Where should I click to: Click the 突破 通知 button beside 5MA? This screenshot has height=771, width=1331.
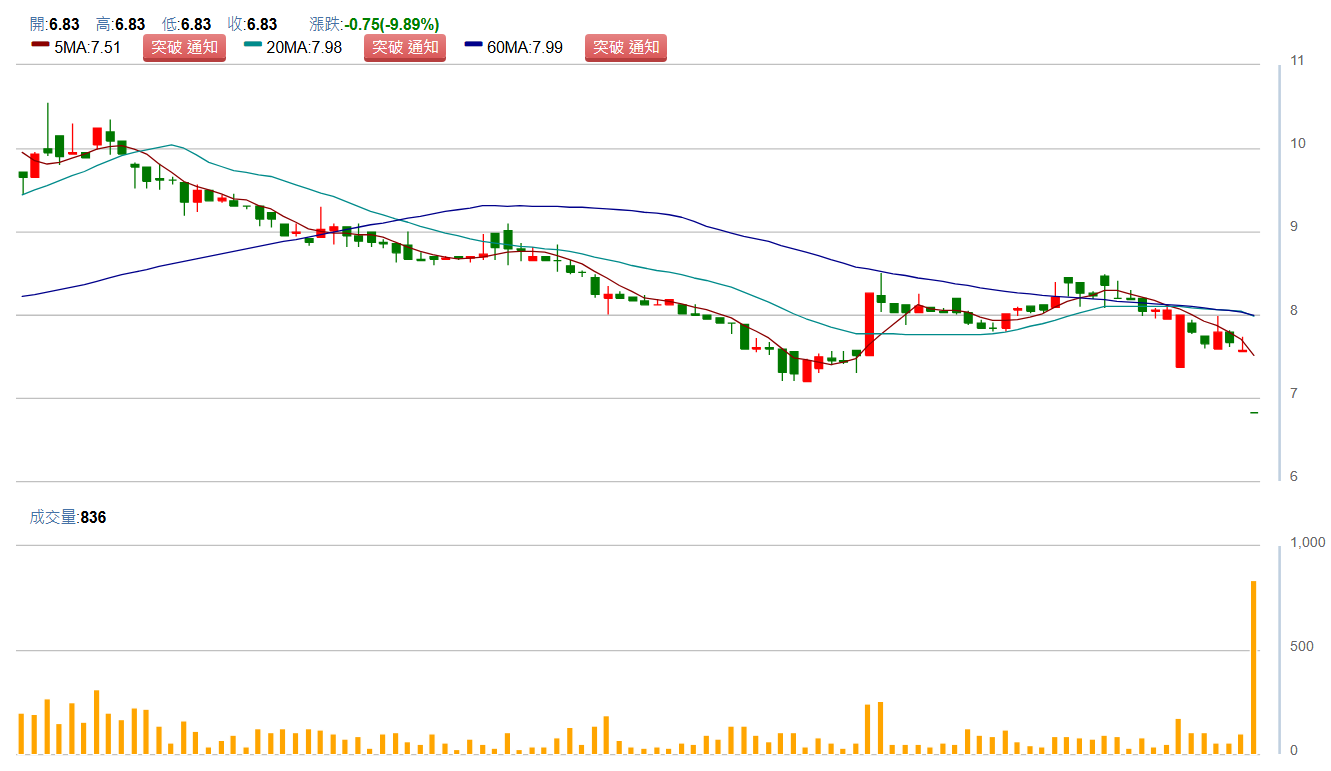[x=184, y=47]
